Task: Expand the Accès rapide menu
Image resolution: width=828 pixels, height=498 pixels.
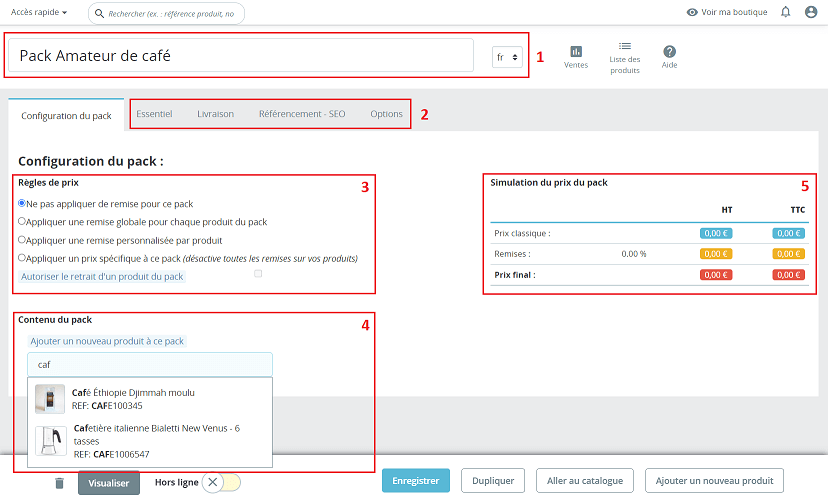Action: pos(39,12)
